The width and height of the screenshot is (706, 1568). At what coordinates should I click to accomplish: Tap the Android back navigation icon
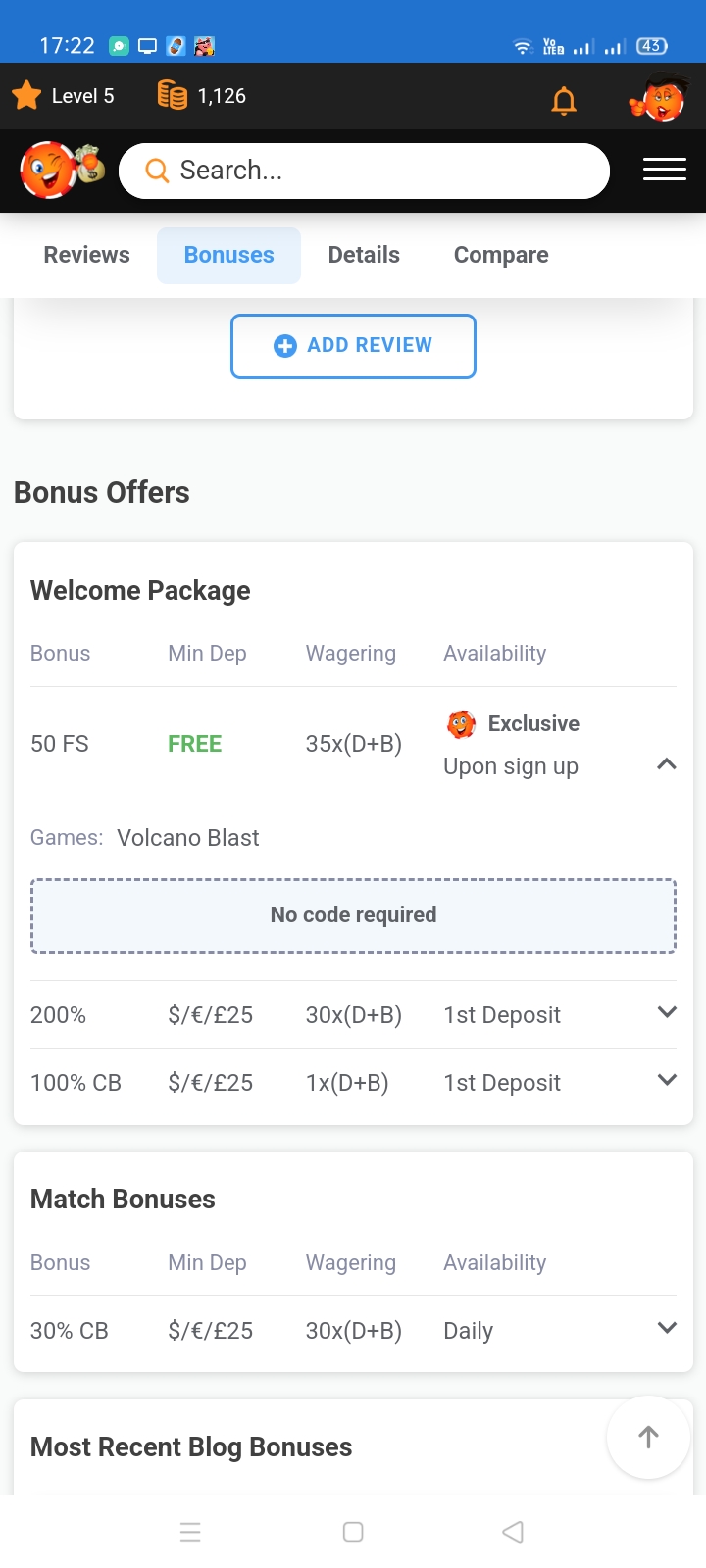512,1532
